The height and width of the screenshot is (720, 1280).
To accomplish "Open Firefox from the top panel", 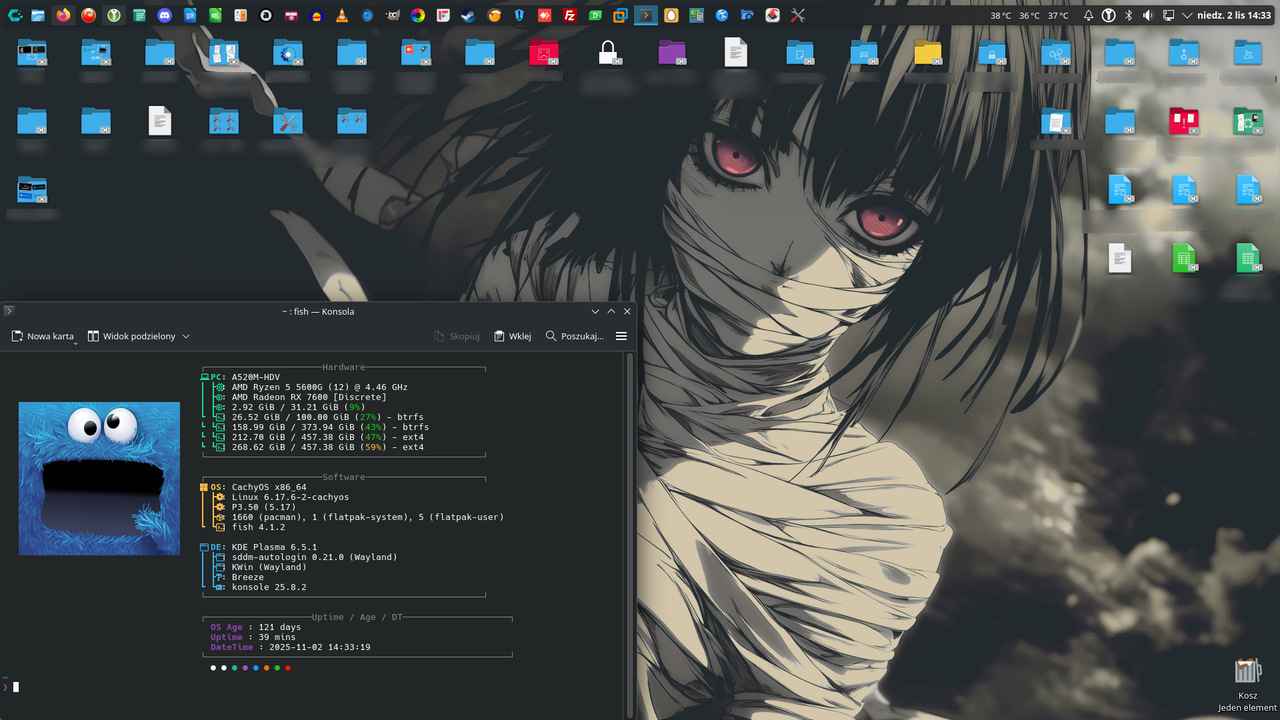I will pos(63,16).
